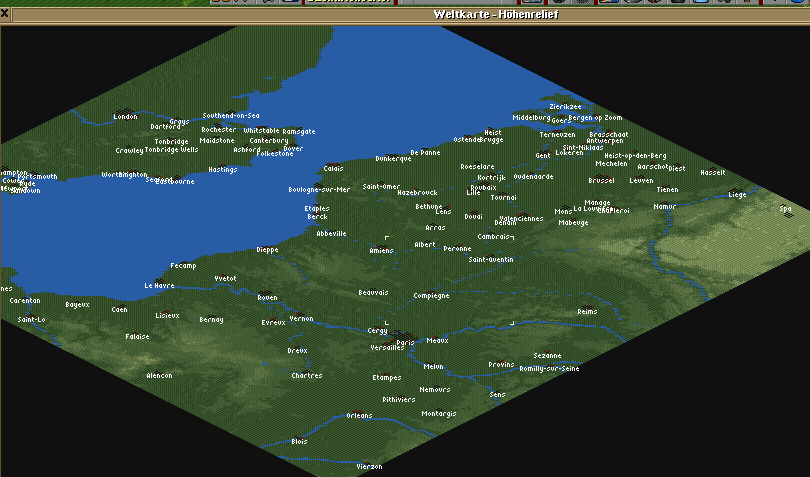The width and height of the screenshot is (810, 477).
Task: Select the Bayeux label
Action: click(x=77, y=305)
